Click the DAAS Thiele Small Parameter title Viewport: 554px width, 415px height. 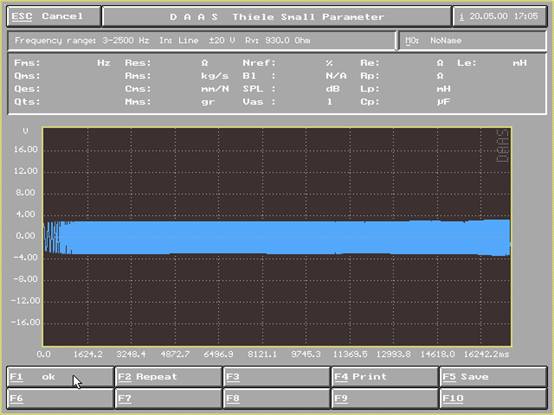(277, 17)
